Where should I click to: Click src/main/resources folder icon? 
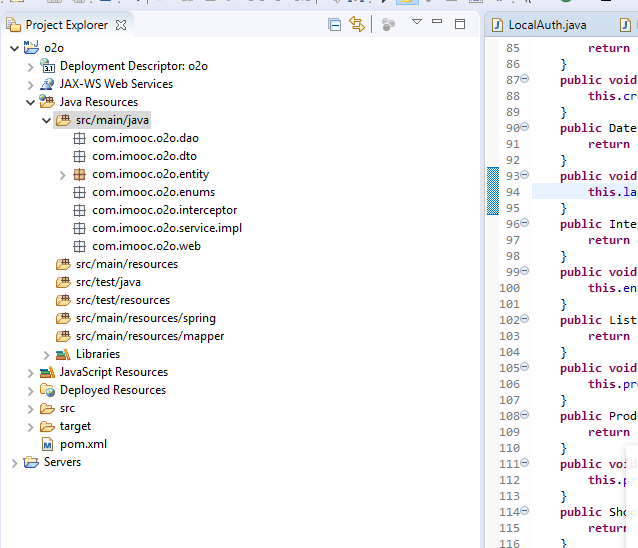(x=63, y=264)
